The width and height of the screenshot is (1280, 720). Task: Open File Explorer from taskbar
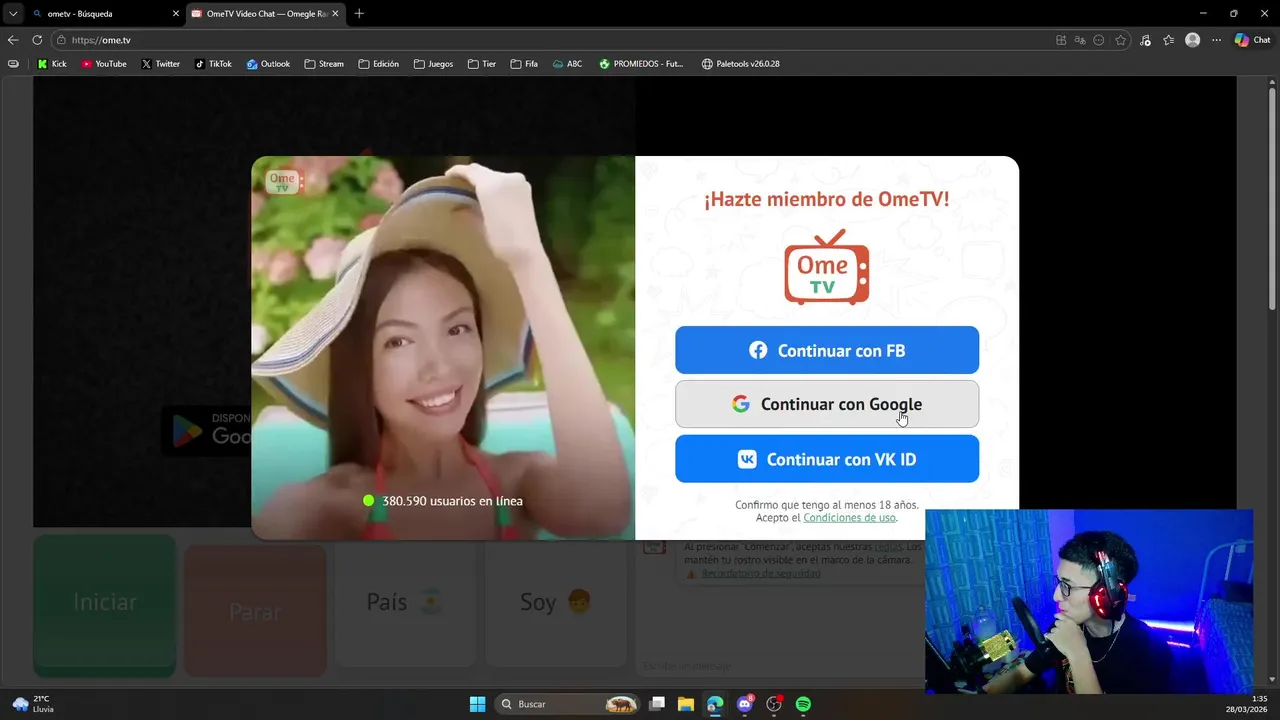pyautogui.click(x=686, y=704)
